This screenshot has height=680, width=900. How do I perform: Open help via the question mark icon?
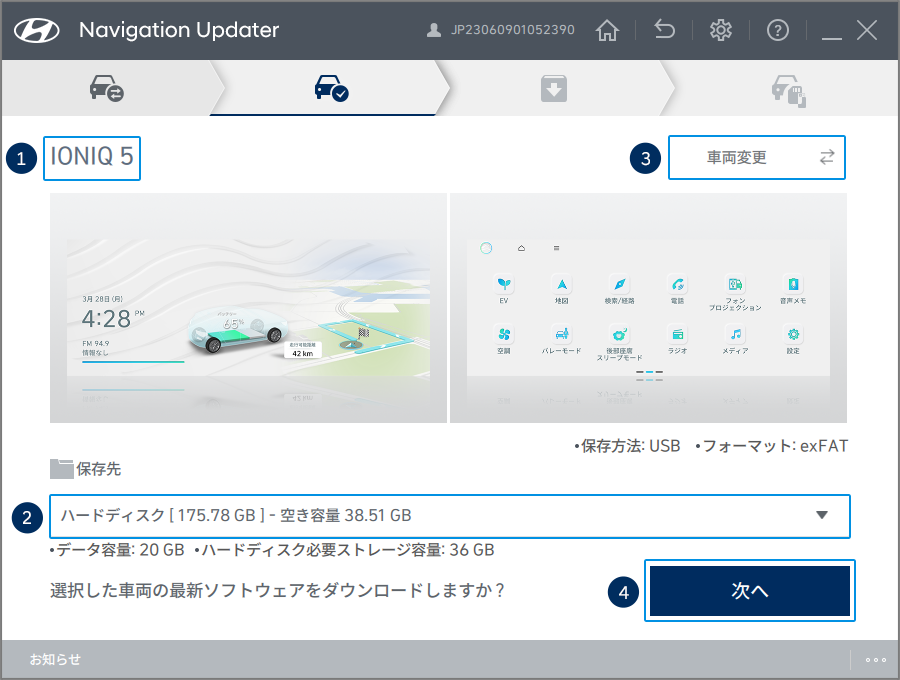(x=778, y=30)
